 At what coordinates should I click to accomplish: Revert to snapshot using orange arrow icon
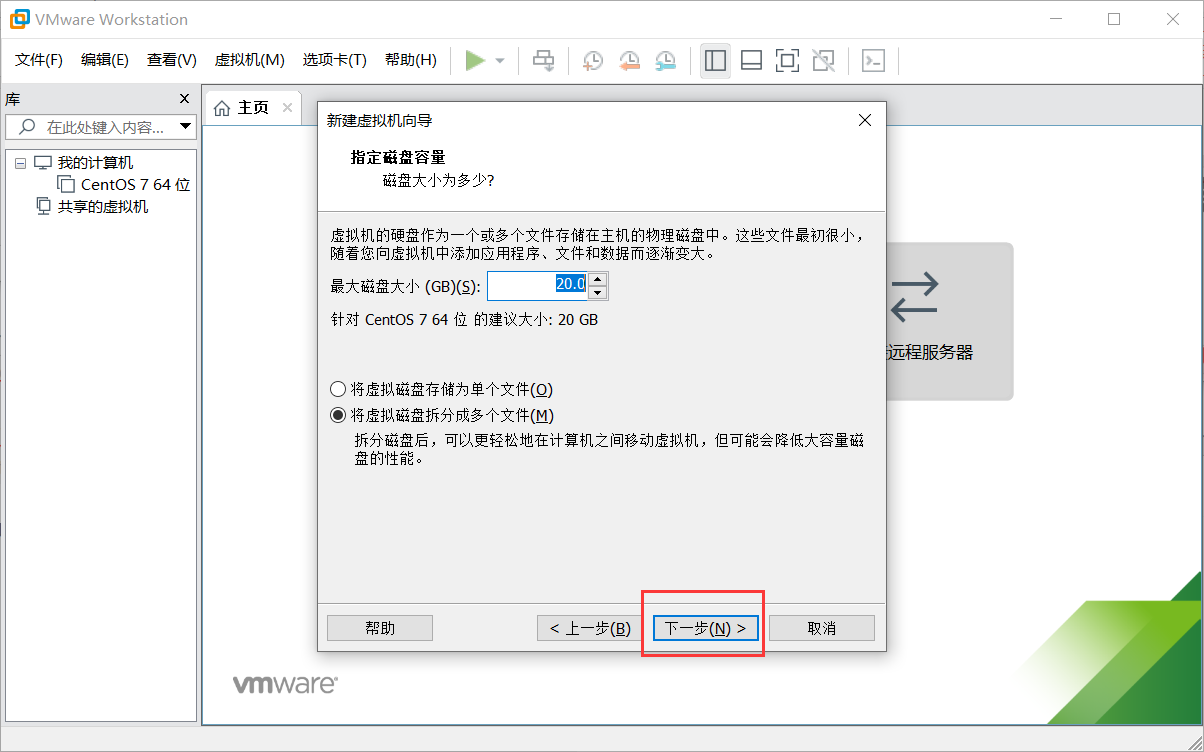click(629, 61)
